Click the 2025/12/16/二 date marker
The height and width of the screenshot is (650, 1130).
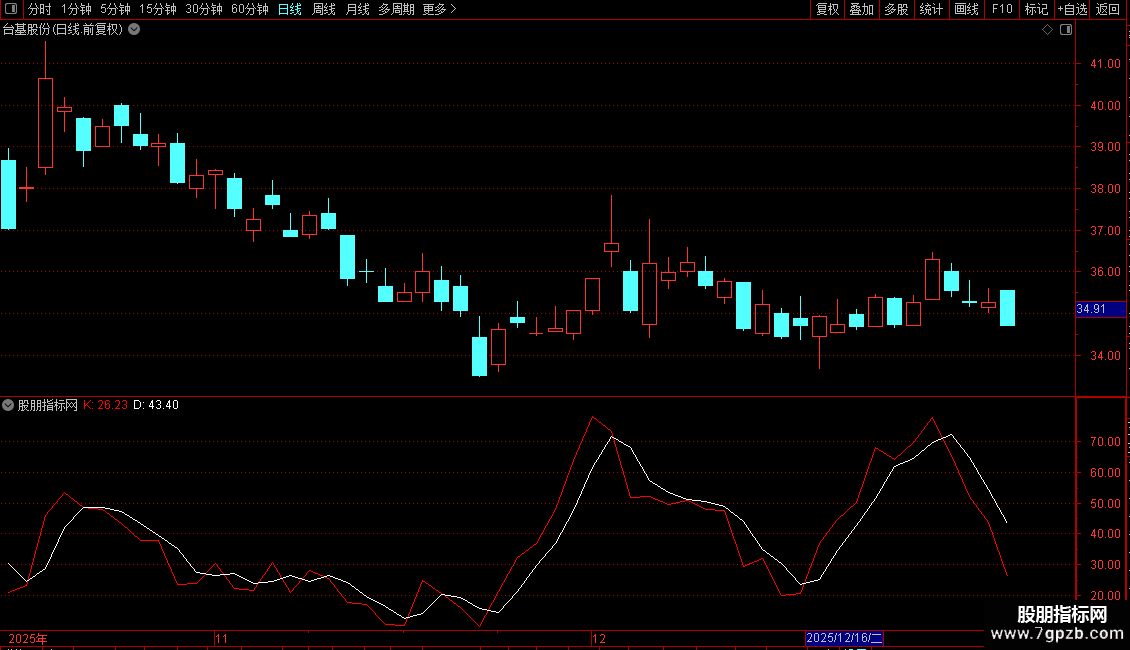tap(844, 638)
